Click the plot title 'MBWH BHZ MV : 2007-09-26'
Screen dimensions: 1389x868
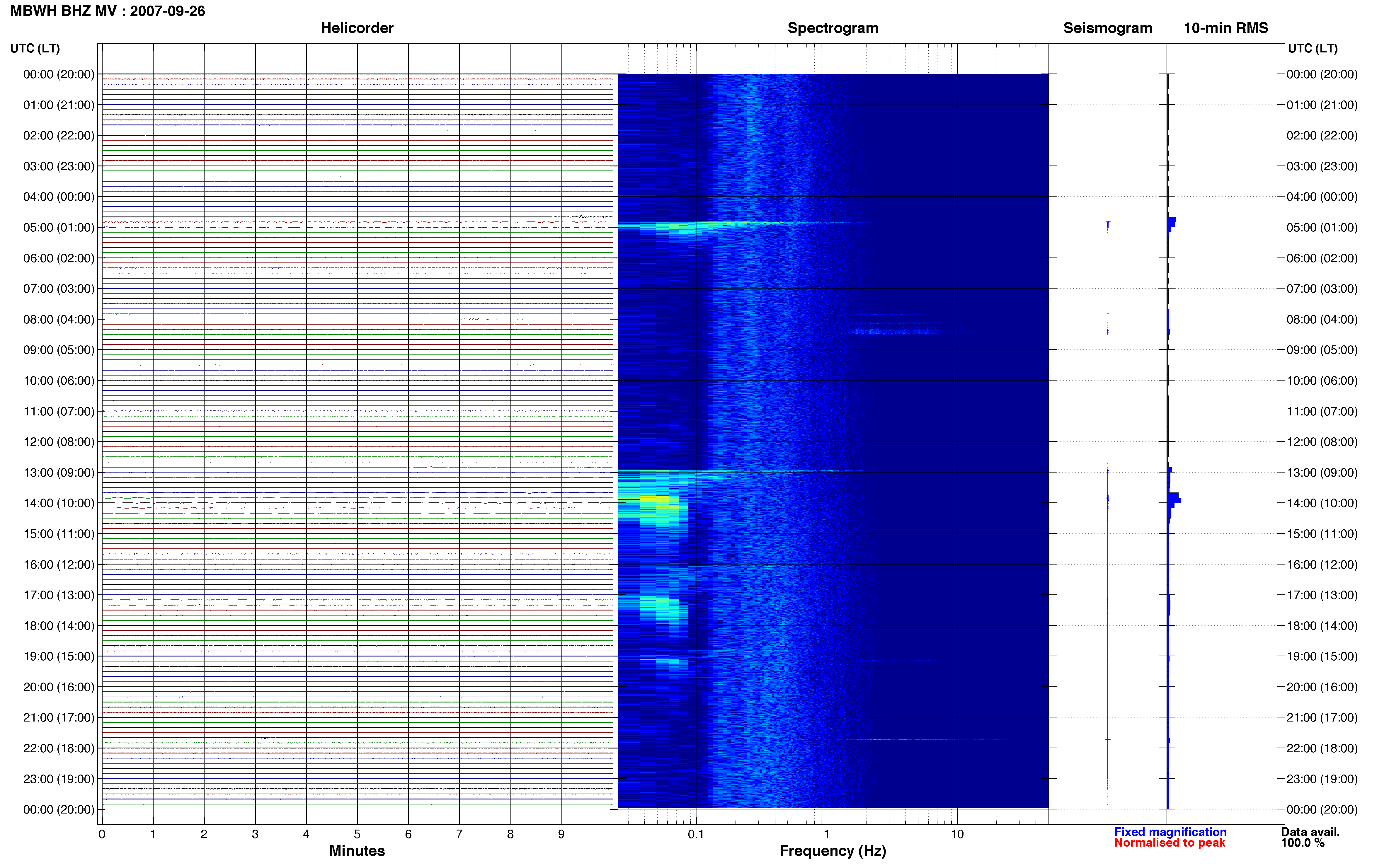[x=107, y=11]
